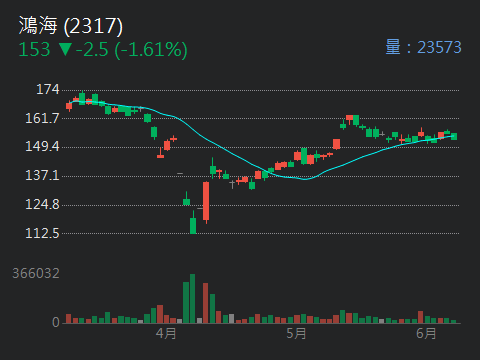Click the last green candlestick on the right
The width and height of the screenshot is (480, 360).
click(x=454, y=136)
